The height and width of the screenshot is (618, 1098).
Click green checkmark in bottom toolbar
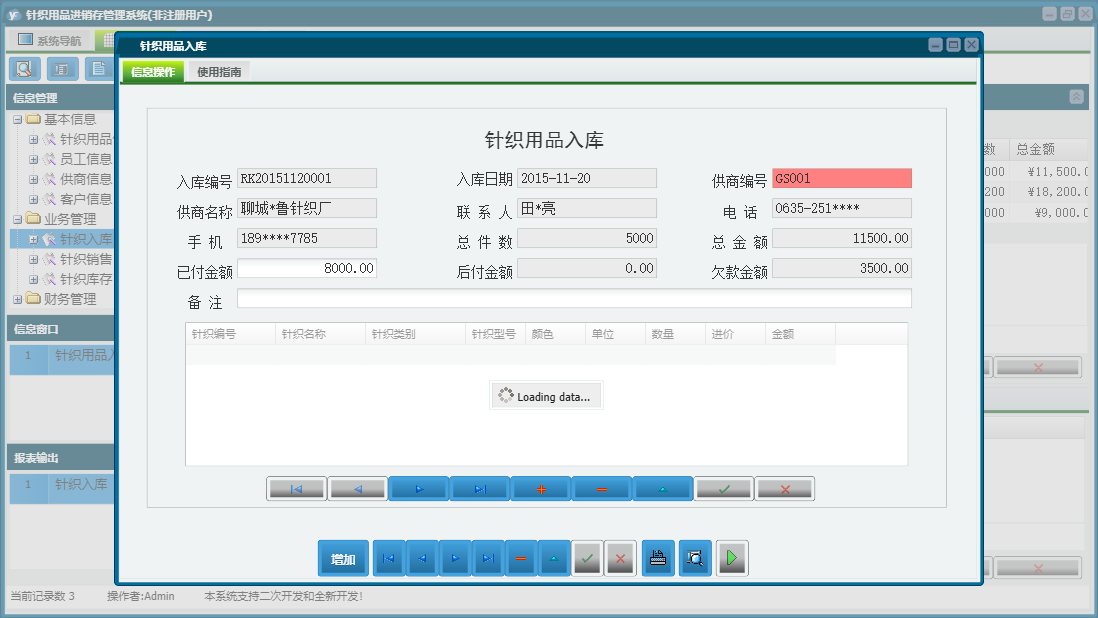[x=587, y=559]
